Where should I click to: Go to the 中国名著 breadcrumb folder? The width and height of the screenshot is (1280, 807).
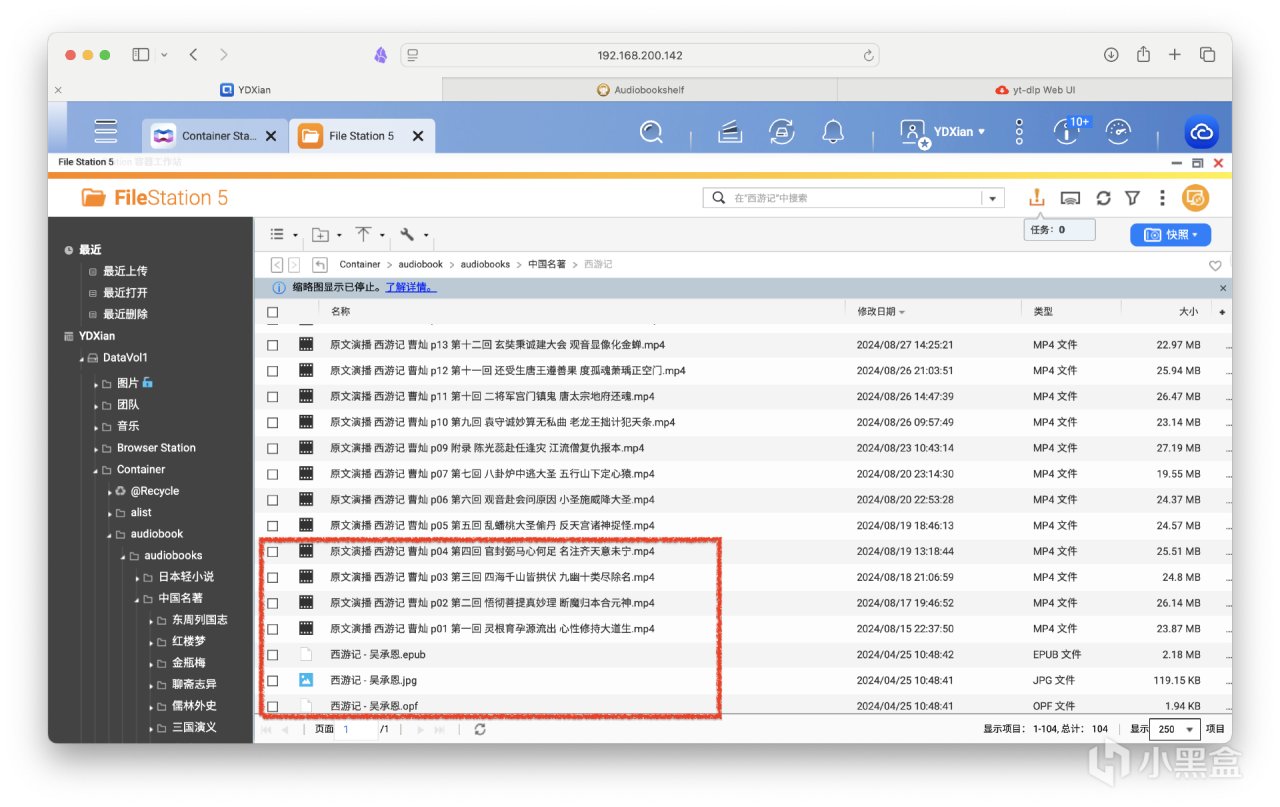pos(547,265)
